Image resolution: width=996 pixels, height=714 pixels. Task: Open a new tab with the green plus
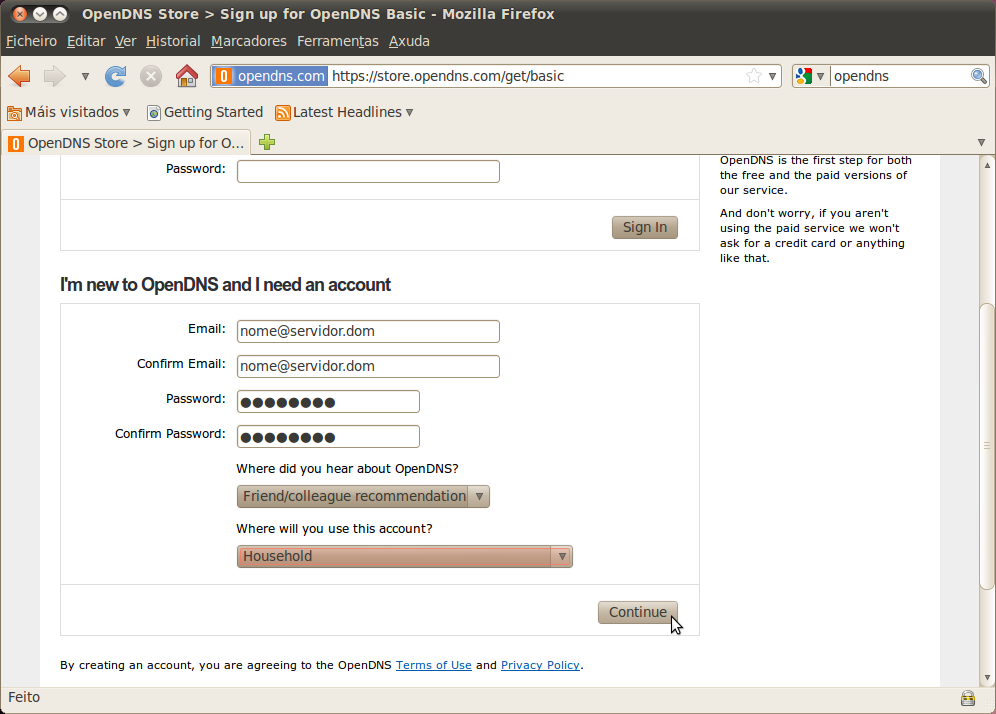pyautogui.click(x=267, y=142)
